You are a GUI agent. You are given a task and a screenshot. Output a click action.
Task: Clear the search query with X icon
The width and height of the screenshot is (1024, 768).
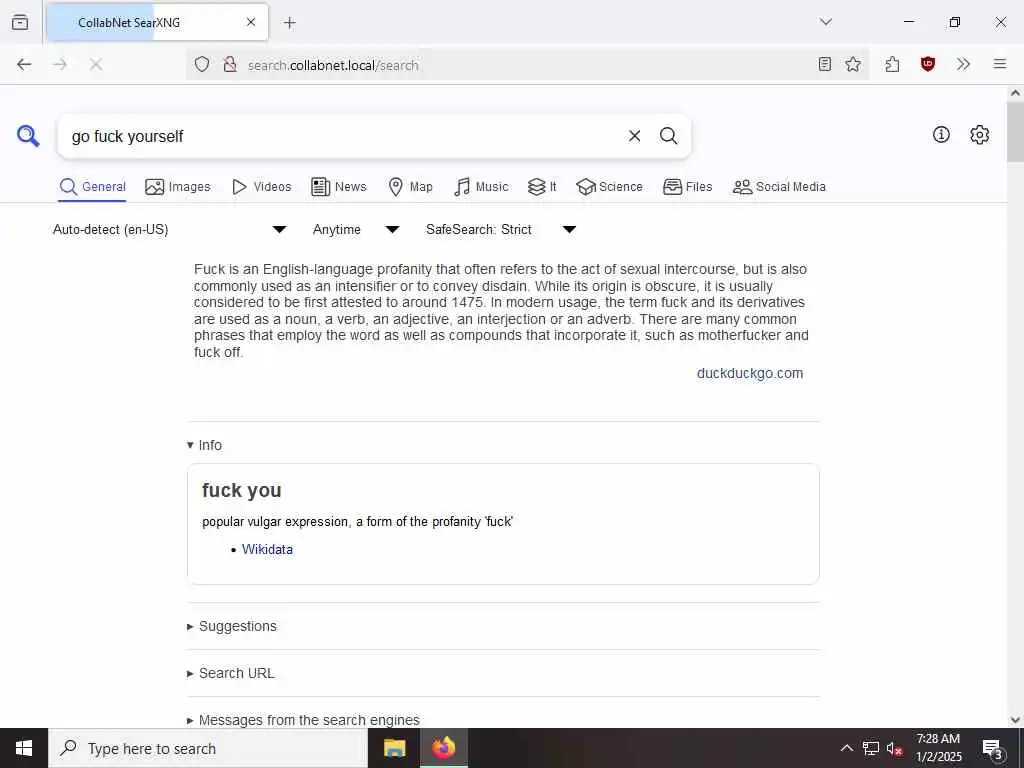pyautogui.click(x=634, y=136)
